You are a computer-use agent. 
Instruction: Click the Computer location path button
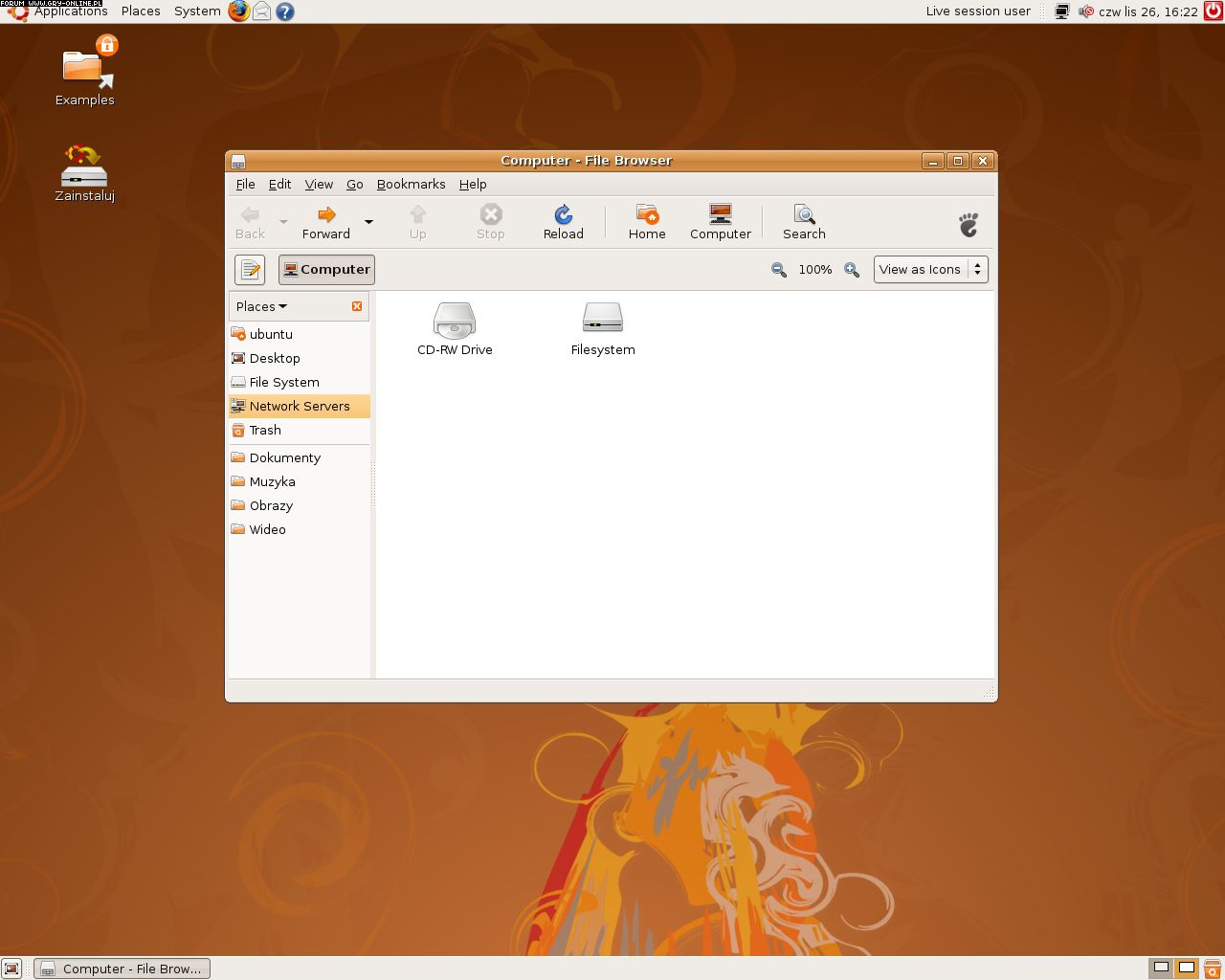pos(326,270)
